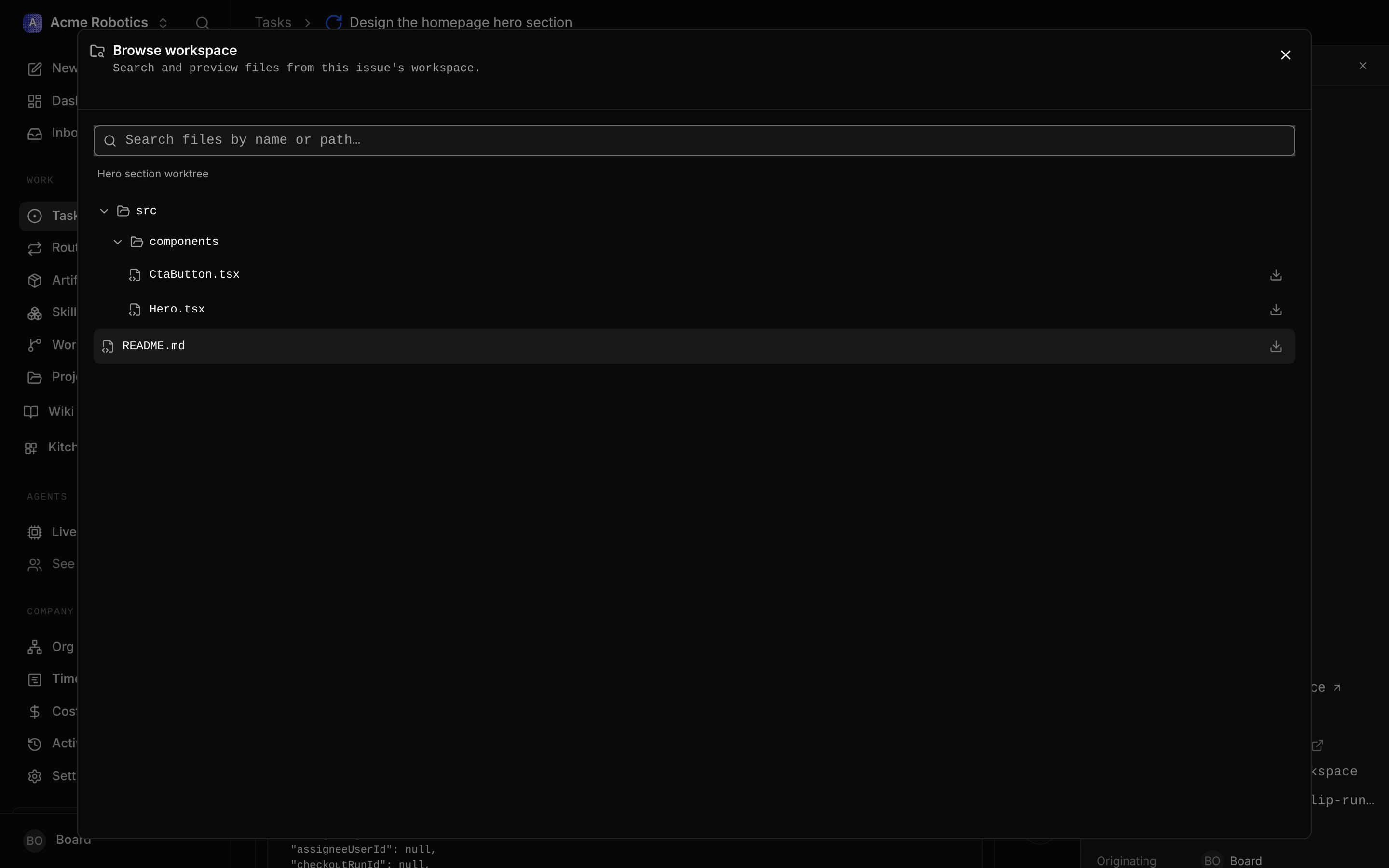Open the Workspaces branch icon
Viewport: 1389px width, 868px height.
34,345
